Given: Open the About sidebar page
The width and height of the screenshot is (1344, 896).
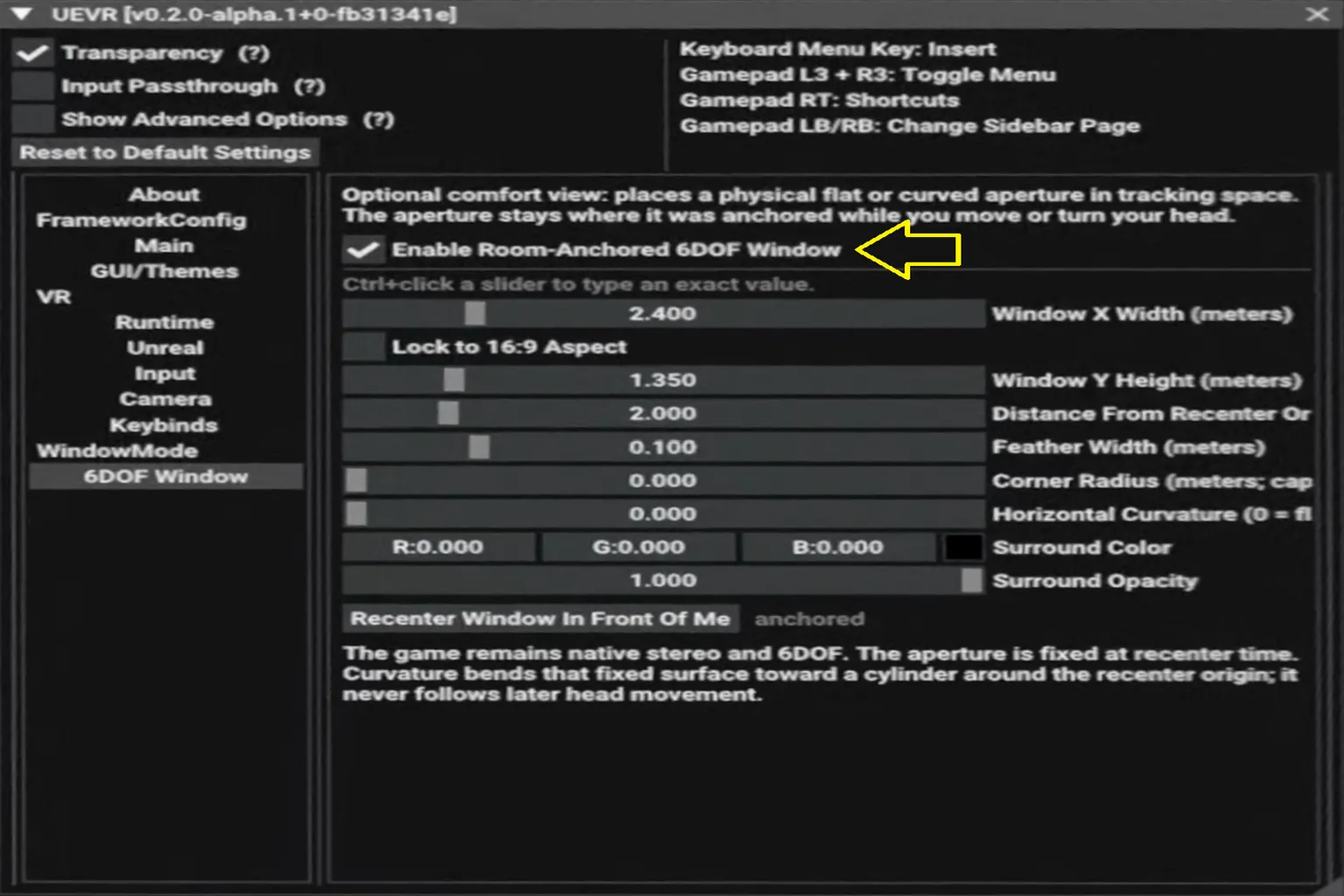Looking at the screenshot, I should (x=164, y=194).
